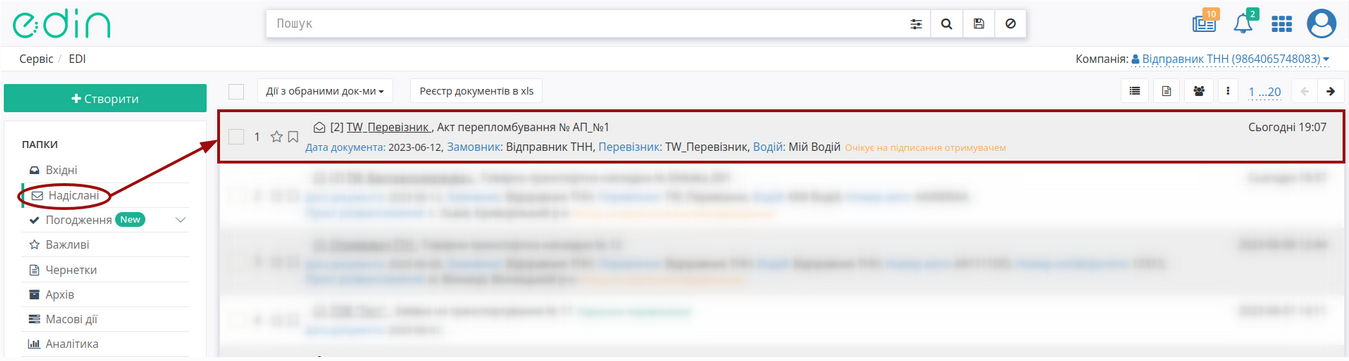Click 'Сьогодні 19:07' timestamp
1349x361 pixels.
click(1288, 127)
